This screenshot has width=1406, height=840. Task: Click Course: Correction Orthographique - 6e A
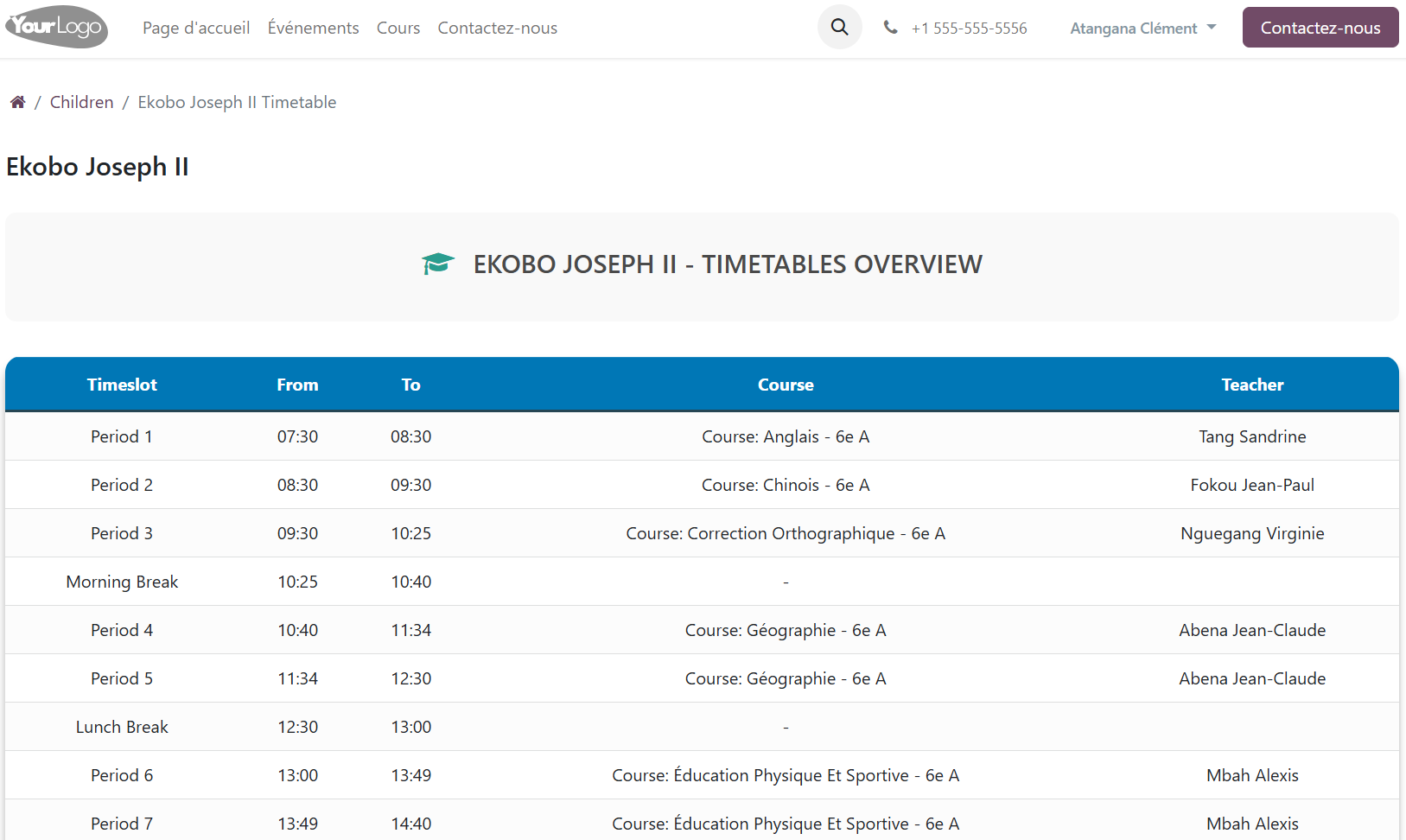[786, 533]
